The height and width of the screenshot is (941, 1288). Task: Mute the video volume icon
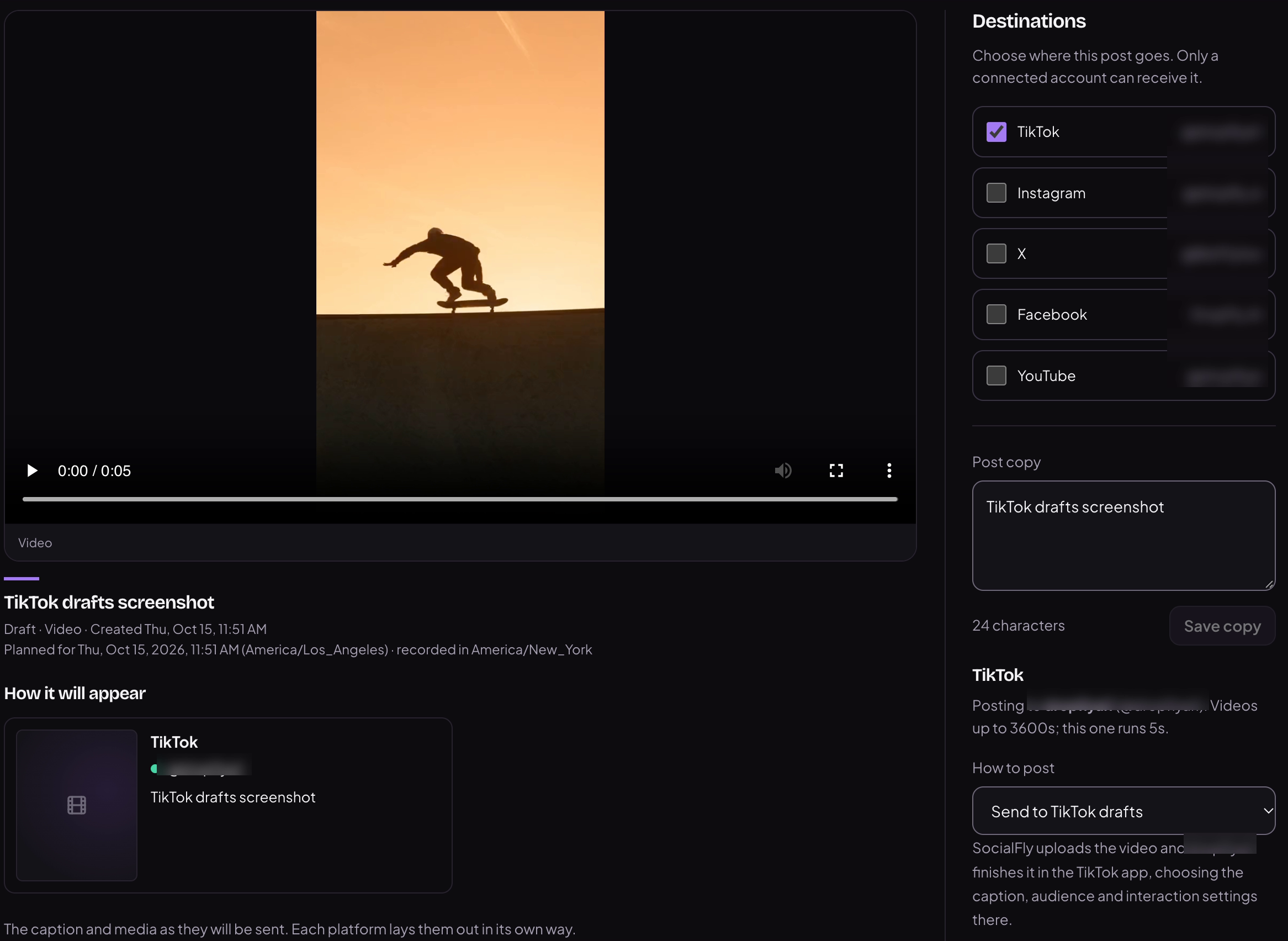coord(783,470)
